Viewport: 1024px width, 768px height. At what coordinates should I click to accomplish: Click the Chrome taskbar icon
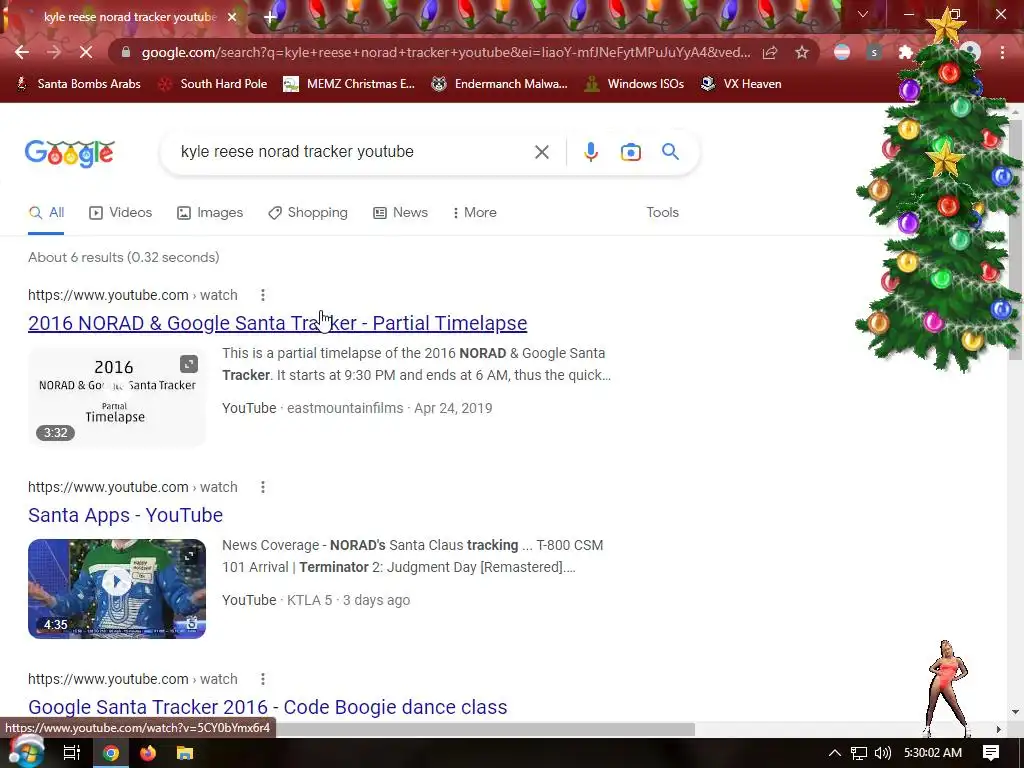click(110, 753)
